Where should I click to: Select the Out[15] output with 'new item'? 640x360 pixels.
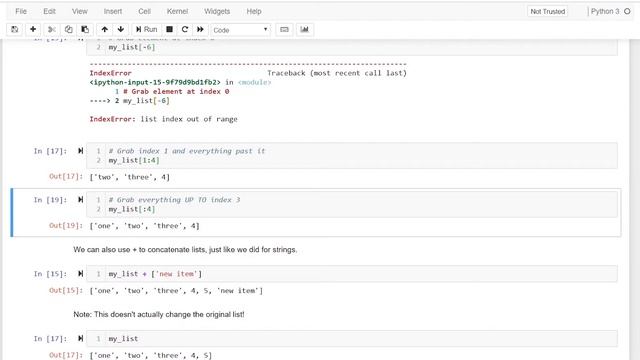(176, 291)
